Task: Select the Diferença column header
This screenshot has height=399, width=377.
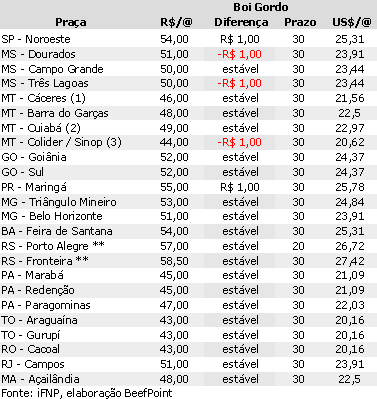Action: coord(241,22)
